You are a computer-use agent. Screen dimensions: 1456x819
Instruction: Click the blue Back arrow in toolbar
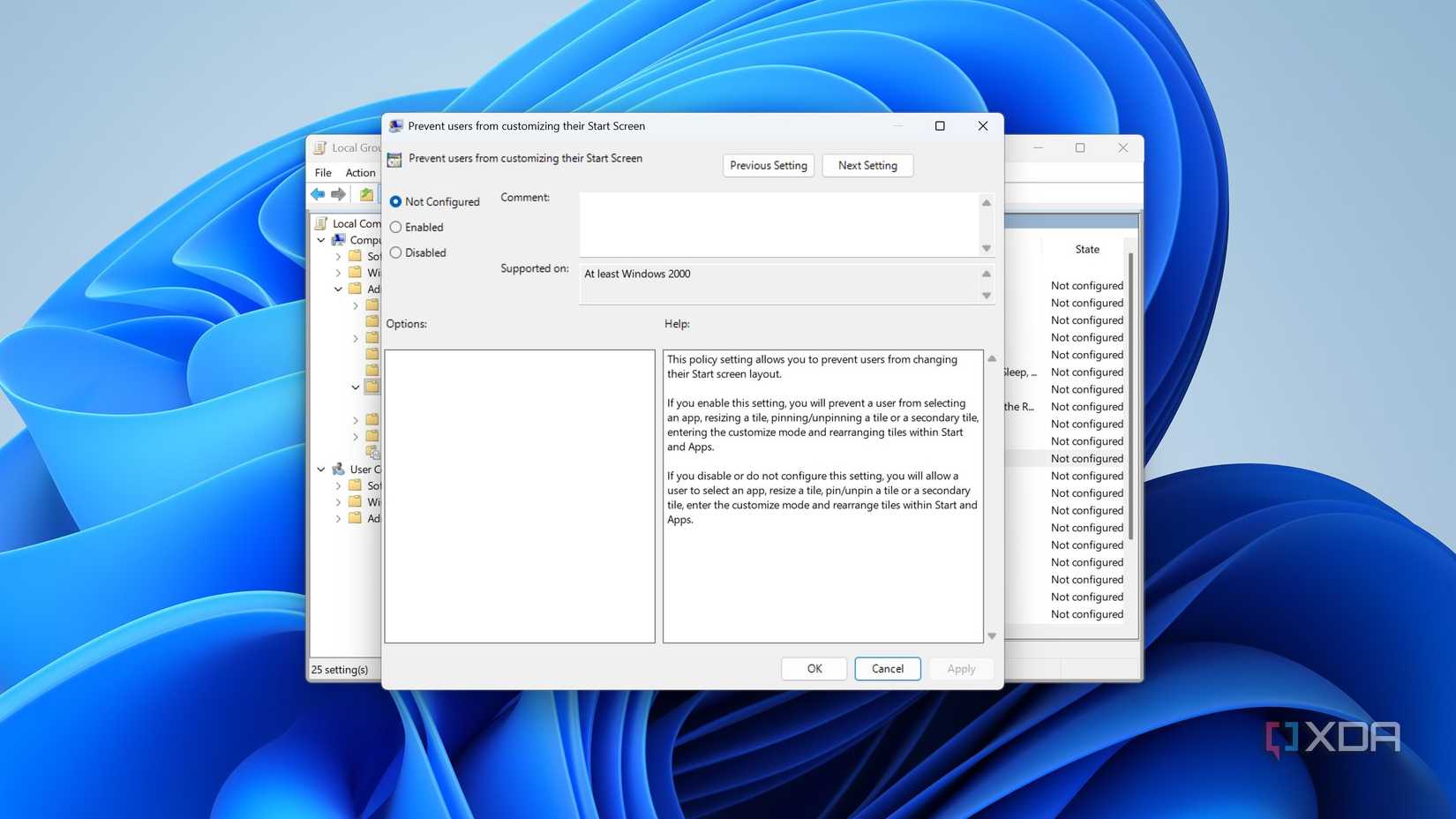click(x=318, y=194)
